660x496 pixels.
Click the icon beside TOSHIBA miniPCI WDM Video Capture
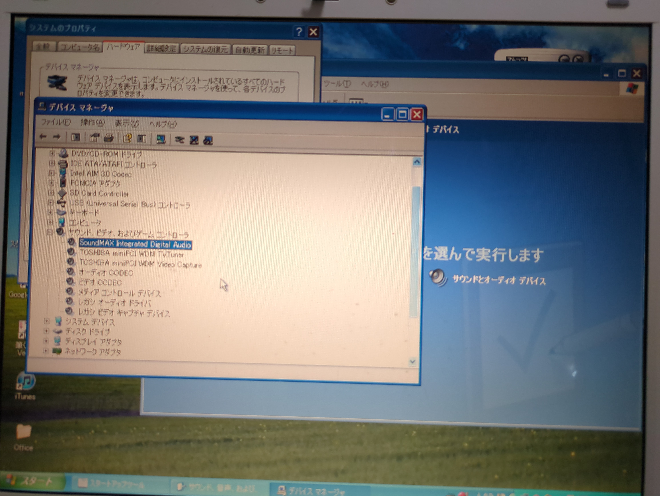point(71,262)
